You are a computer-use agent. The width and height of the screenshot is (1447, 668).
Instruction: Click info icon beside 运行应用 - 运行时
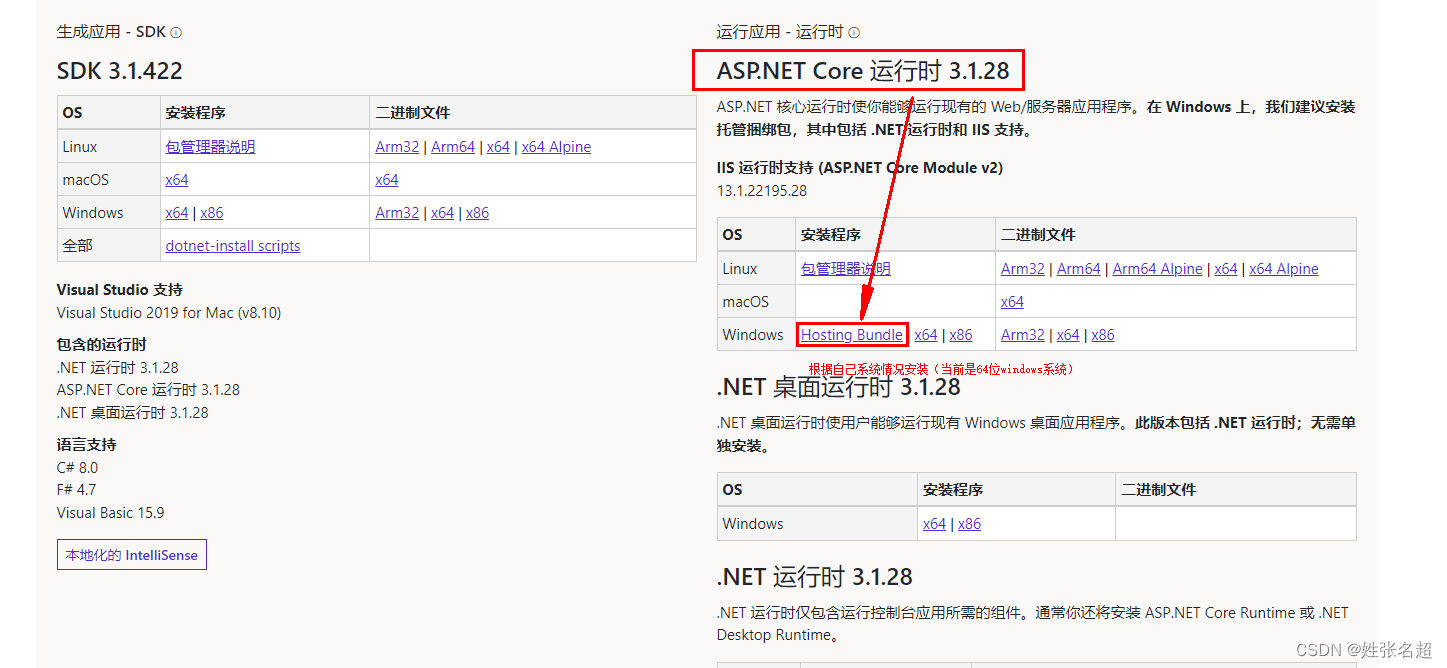[854, 32]
